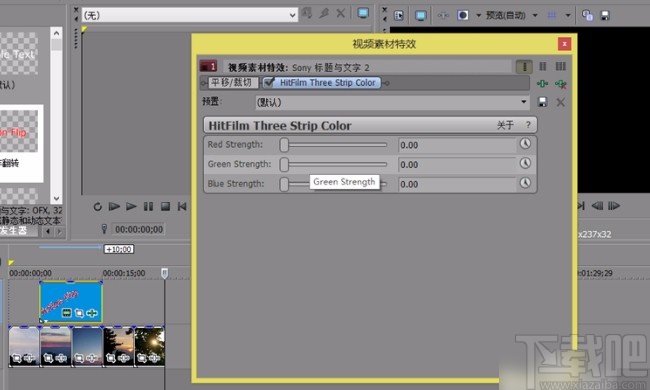This screenshot has width=650, height=390.
Task: Click the 00:00:00;00 timecode field in trimmer
Action: [139, 229]
